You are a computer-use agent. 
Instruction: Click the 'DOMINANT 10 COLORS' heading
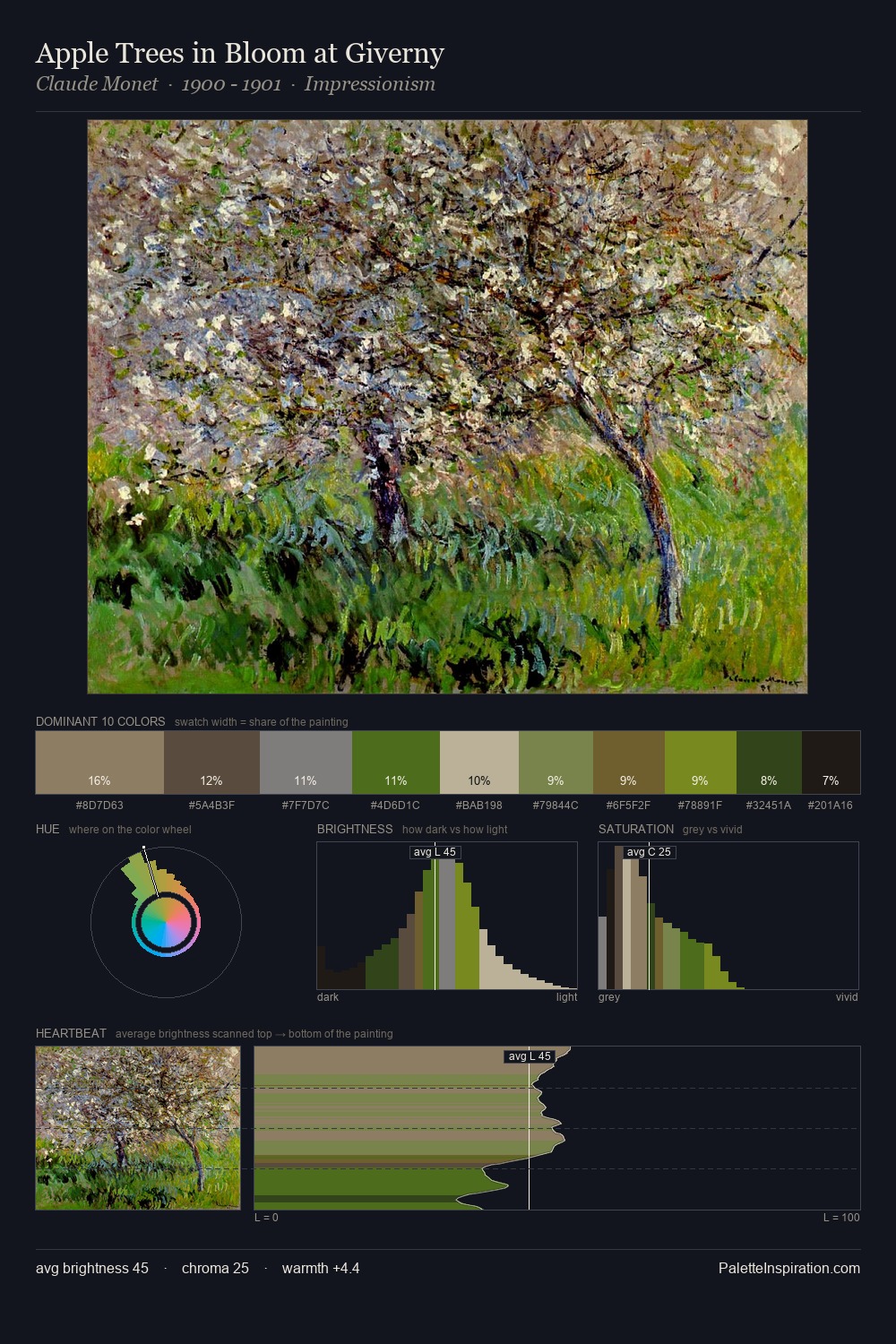pos(100,721)
